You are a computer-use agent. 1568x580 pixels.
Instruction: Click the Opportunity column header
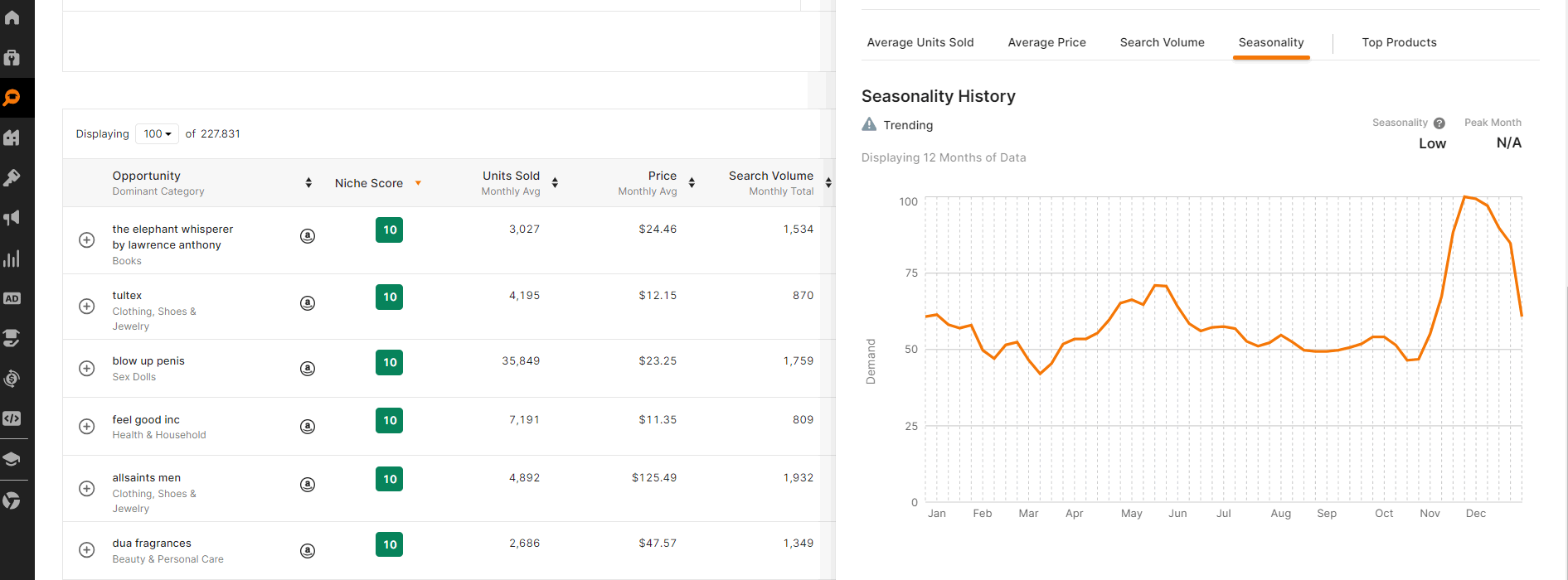click(147, 176)
